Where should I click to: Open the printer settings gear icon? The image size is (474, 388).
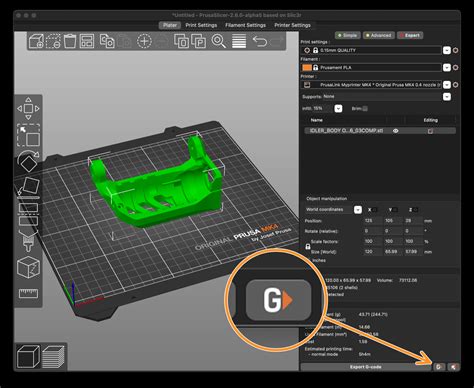(455, 85)
